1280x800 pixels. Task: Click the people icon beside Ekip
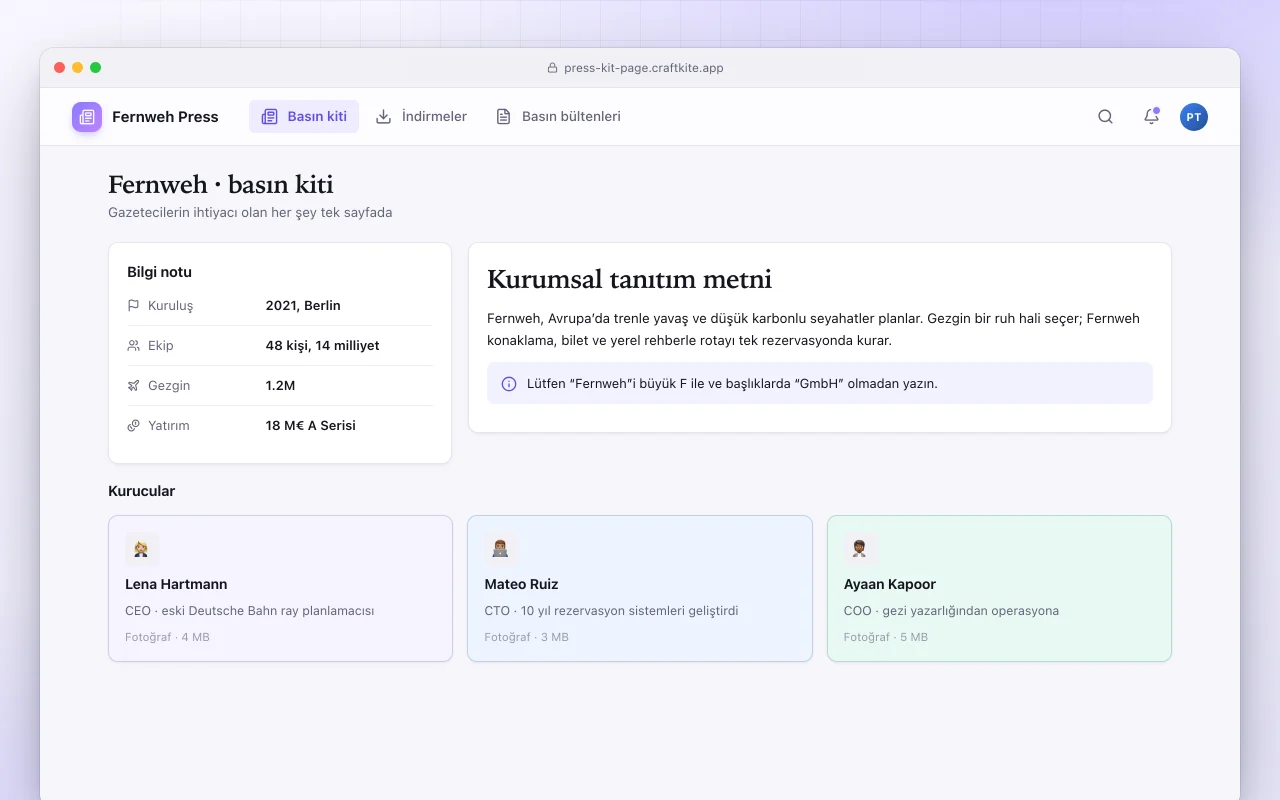134,346
